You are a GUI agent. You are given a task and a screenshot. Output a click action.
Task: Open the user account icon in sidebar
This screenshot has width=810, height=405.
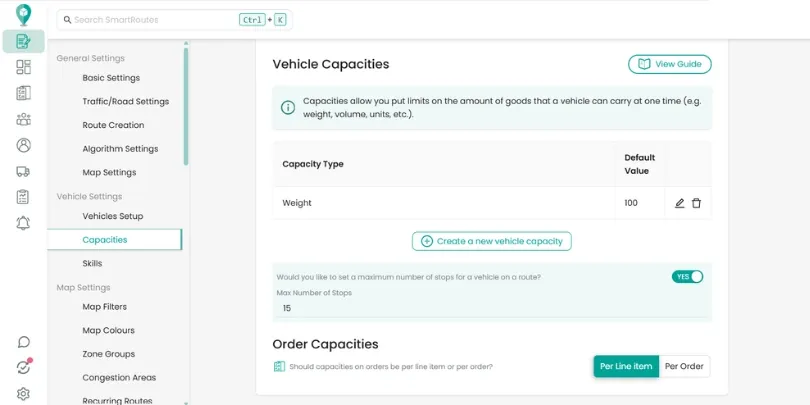coord(23,145)
